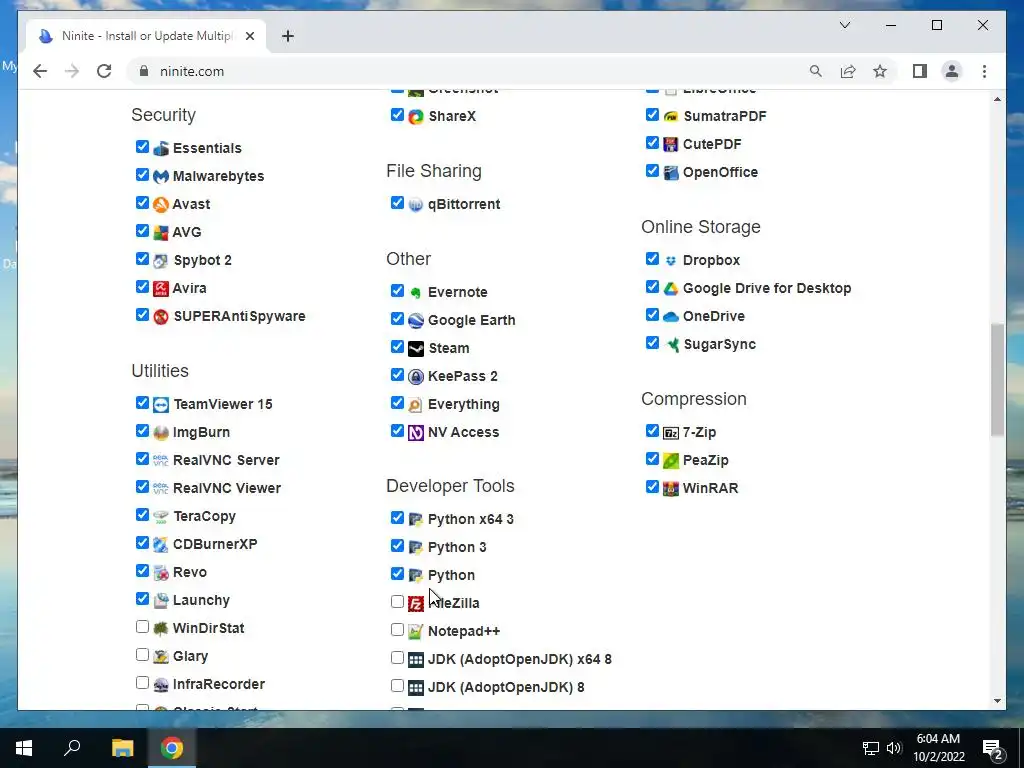Click the CutePDF label
The height and width of the screenshot is (768, 1024).
pyautogui.click(x=712, y=144)
